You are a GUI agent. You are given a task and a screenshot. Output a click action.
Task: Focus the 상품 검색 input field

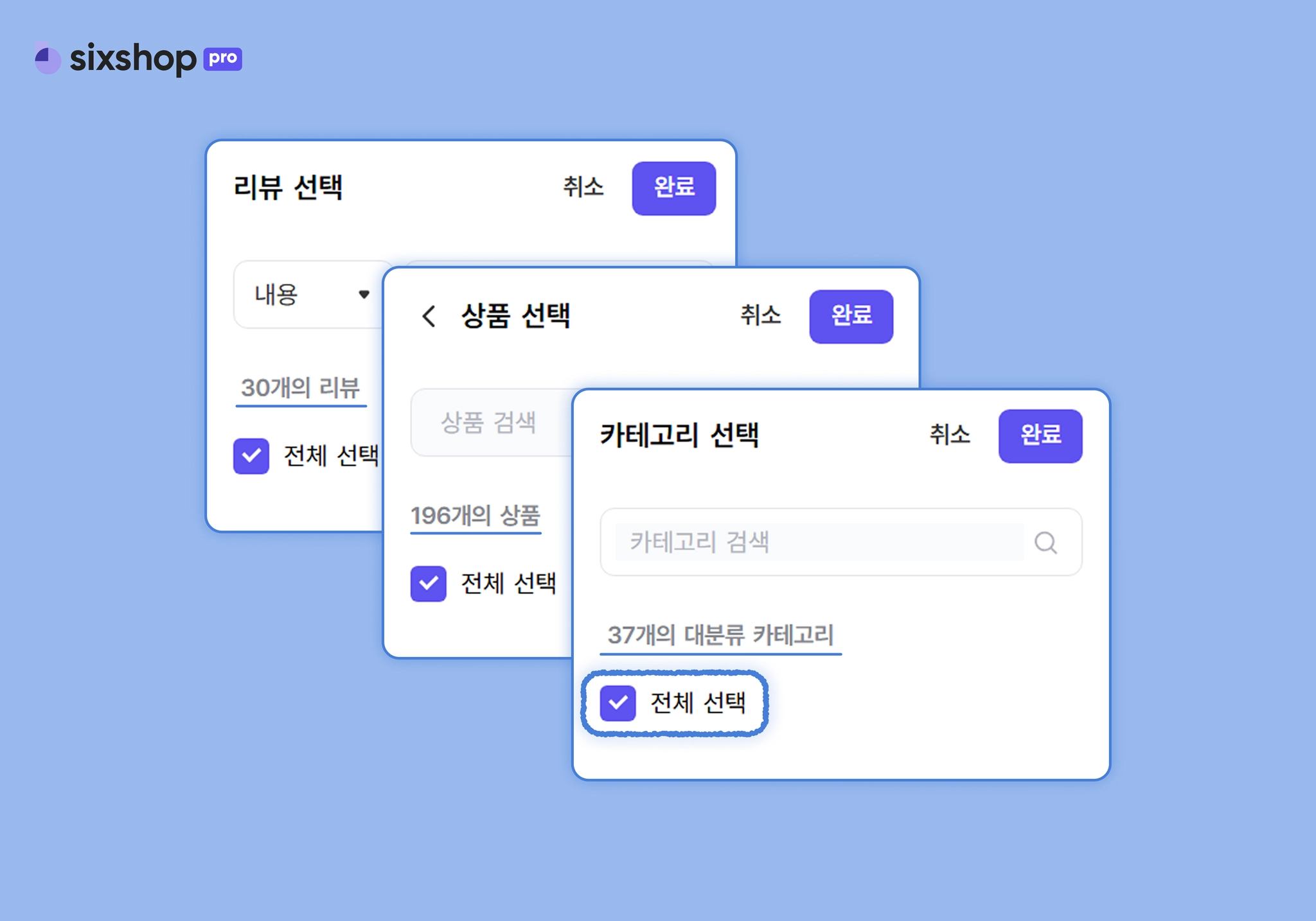click(x=492, y=423)
